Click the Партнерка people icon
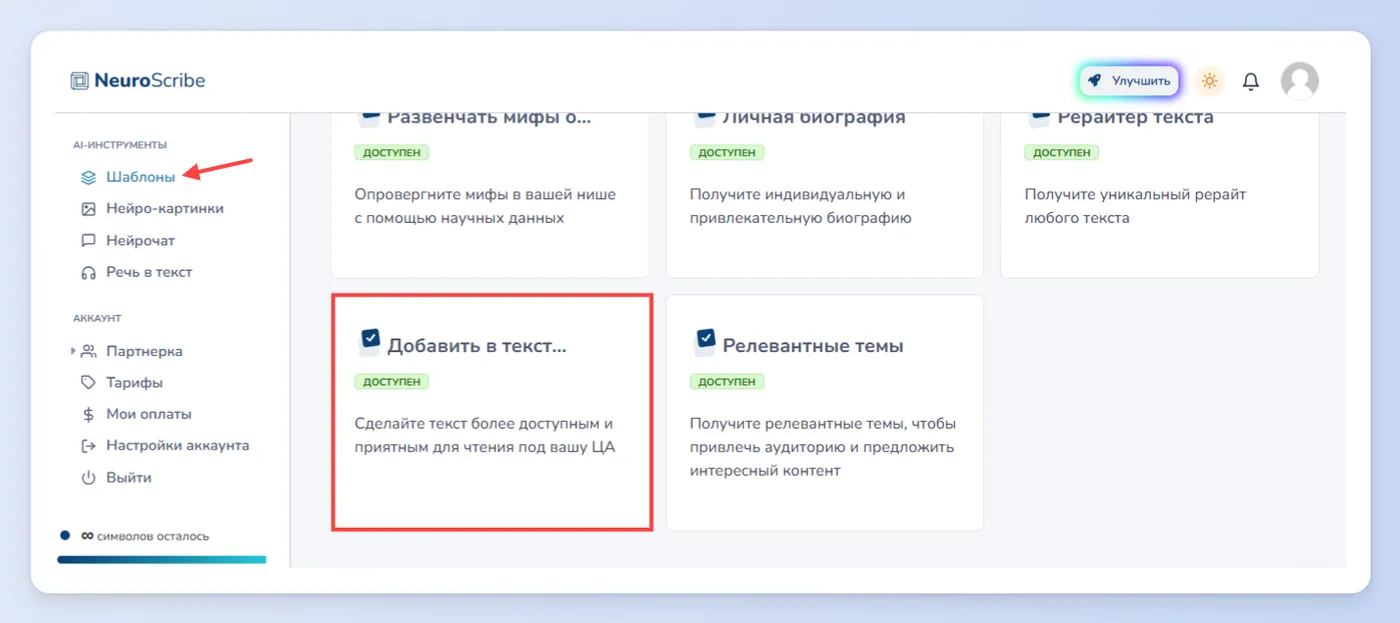Viewport: 1400px width, 623px height. click(x=88, y=351)
